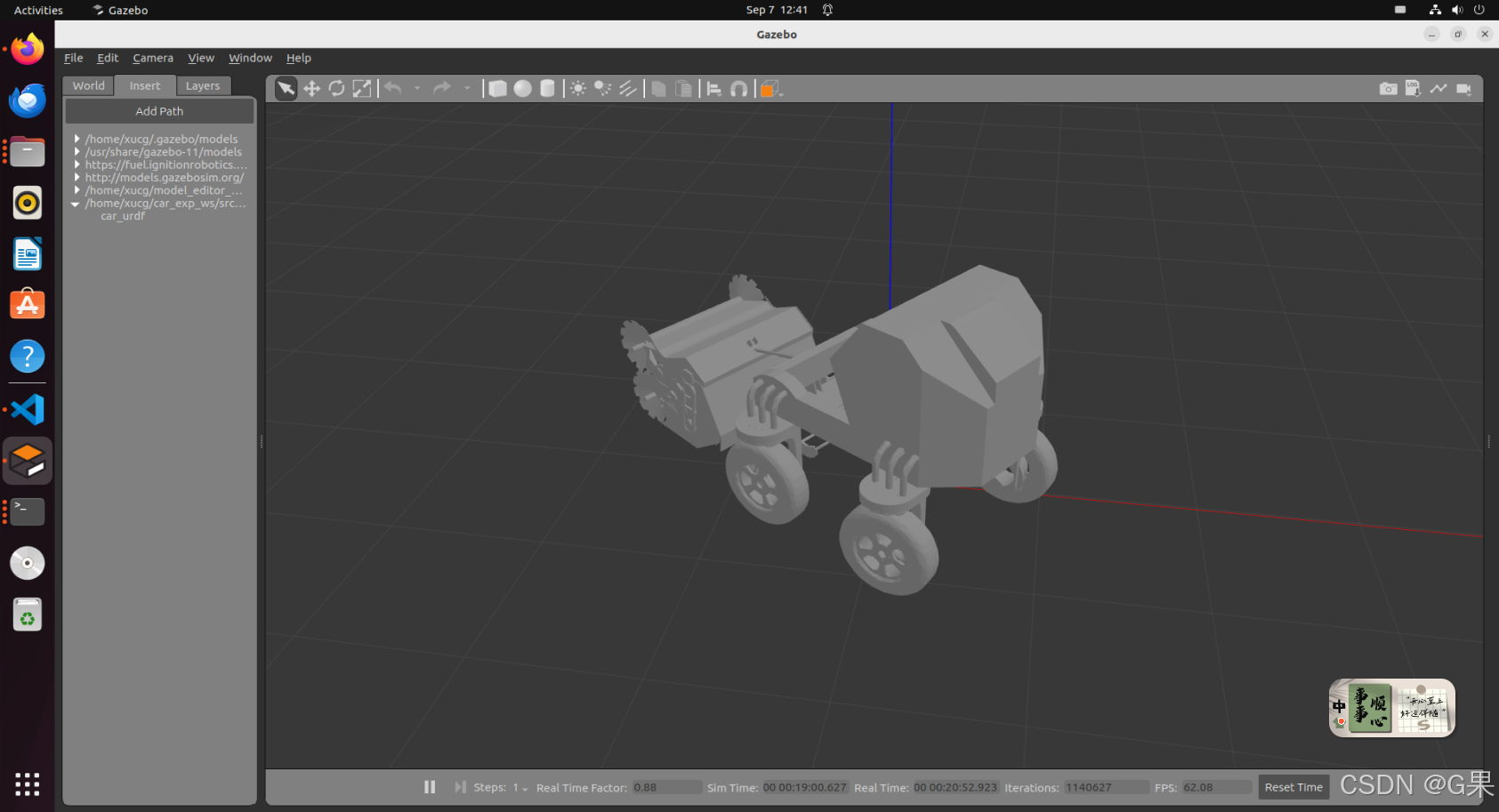The width and height of the screenshot is (1499, 812).
Task: Expand fuel.ignitionrobotics path entry
Action: 77,165
